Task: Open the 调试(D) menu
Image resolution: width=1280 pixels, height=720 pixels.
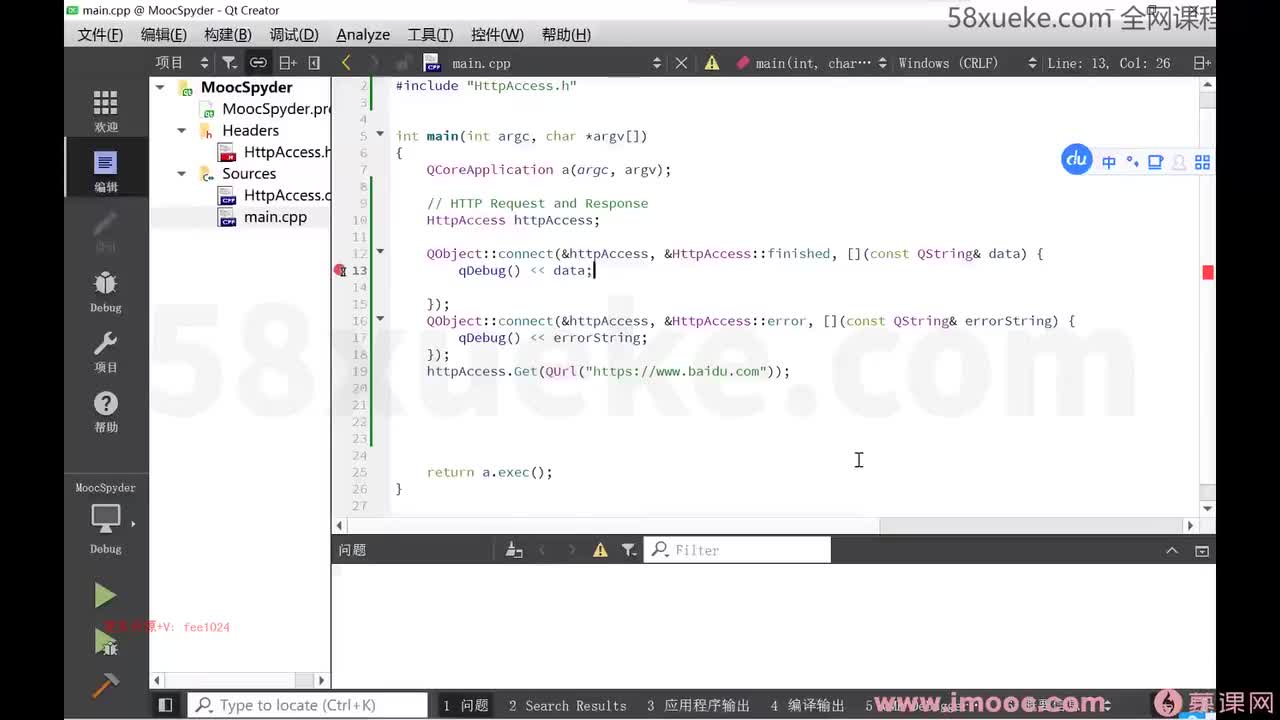Action: (x=293, y=34)
